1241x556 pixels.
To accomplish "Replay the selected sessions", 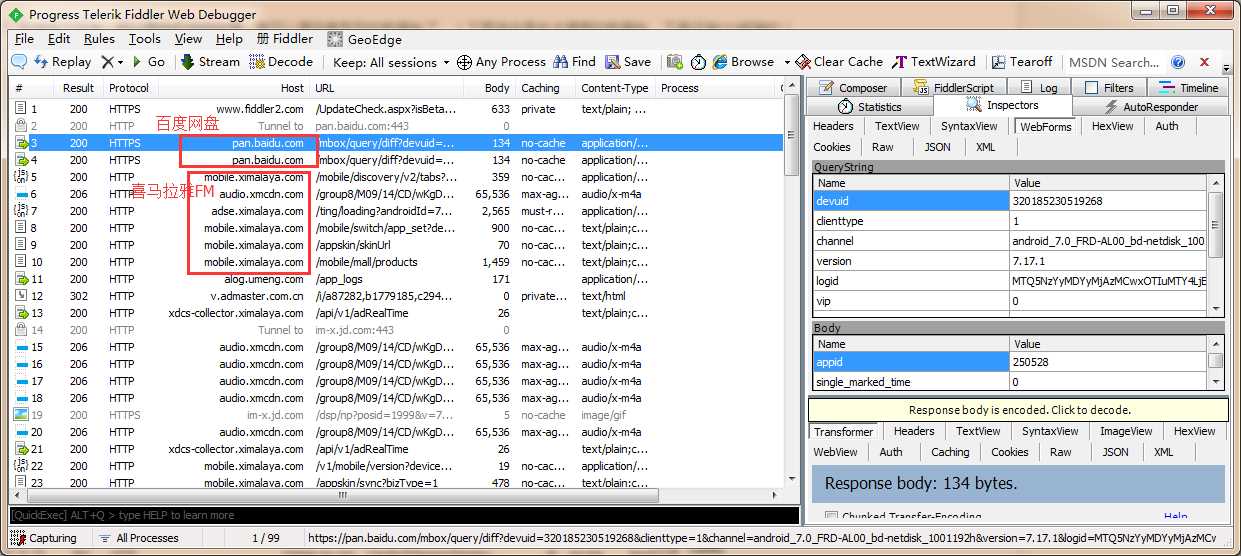I will click(x=62, y=62).
